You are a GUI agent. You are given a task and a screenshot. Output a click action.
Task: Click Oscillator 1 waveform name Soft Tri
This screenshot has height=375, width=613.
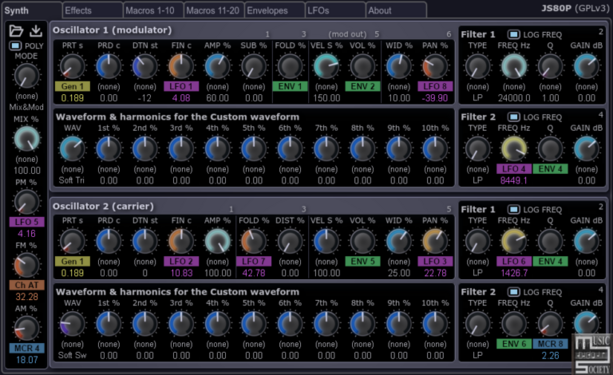tap(72, 180)
